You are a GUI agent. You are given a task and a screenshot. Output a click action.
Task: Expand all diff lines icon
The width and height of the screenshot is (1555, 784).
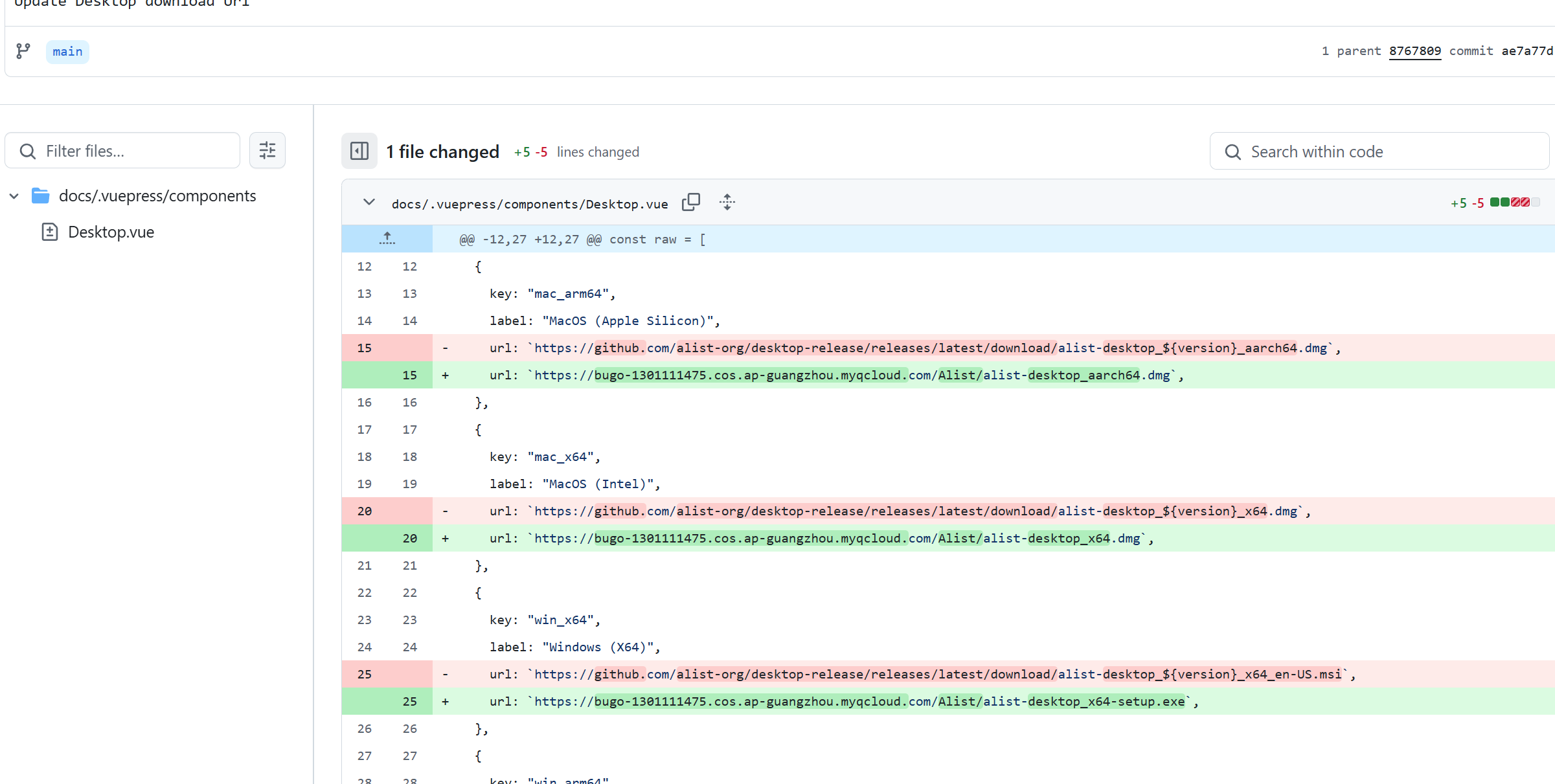tap(727, 203)
